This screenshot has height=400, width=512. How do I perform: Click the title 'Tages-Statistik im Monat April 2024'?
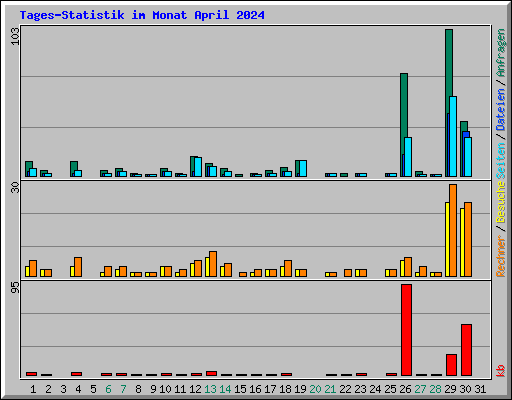click(142, 15)
